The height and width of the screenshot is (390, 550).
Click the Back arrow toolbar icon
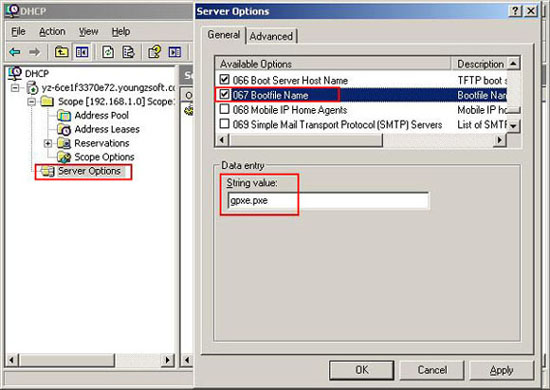(x=15, y=52)
